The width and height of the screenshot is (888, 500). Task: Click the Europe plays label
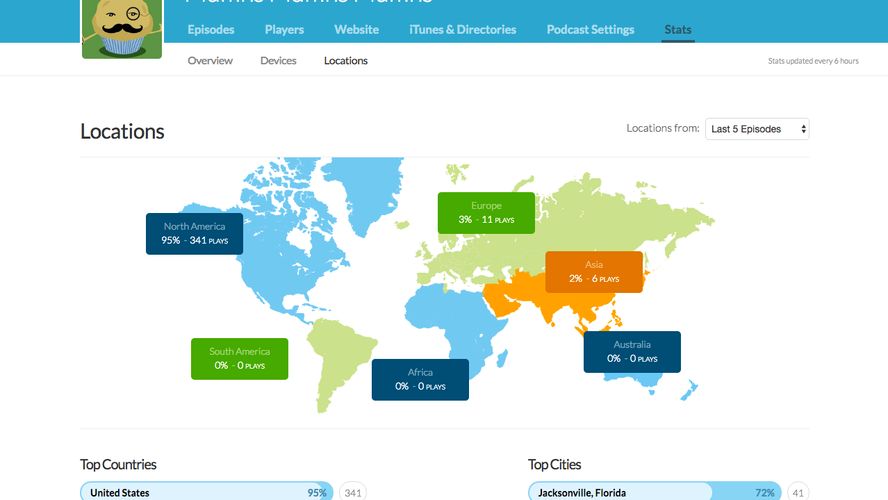pyautogui.click(x=486, y=212)
